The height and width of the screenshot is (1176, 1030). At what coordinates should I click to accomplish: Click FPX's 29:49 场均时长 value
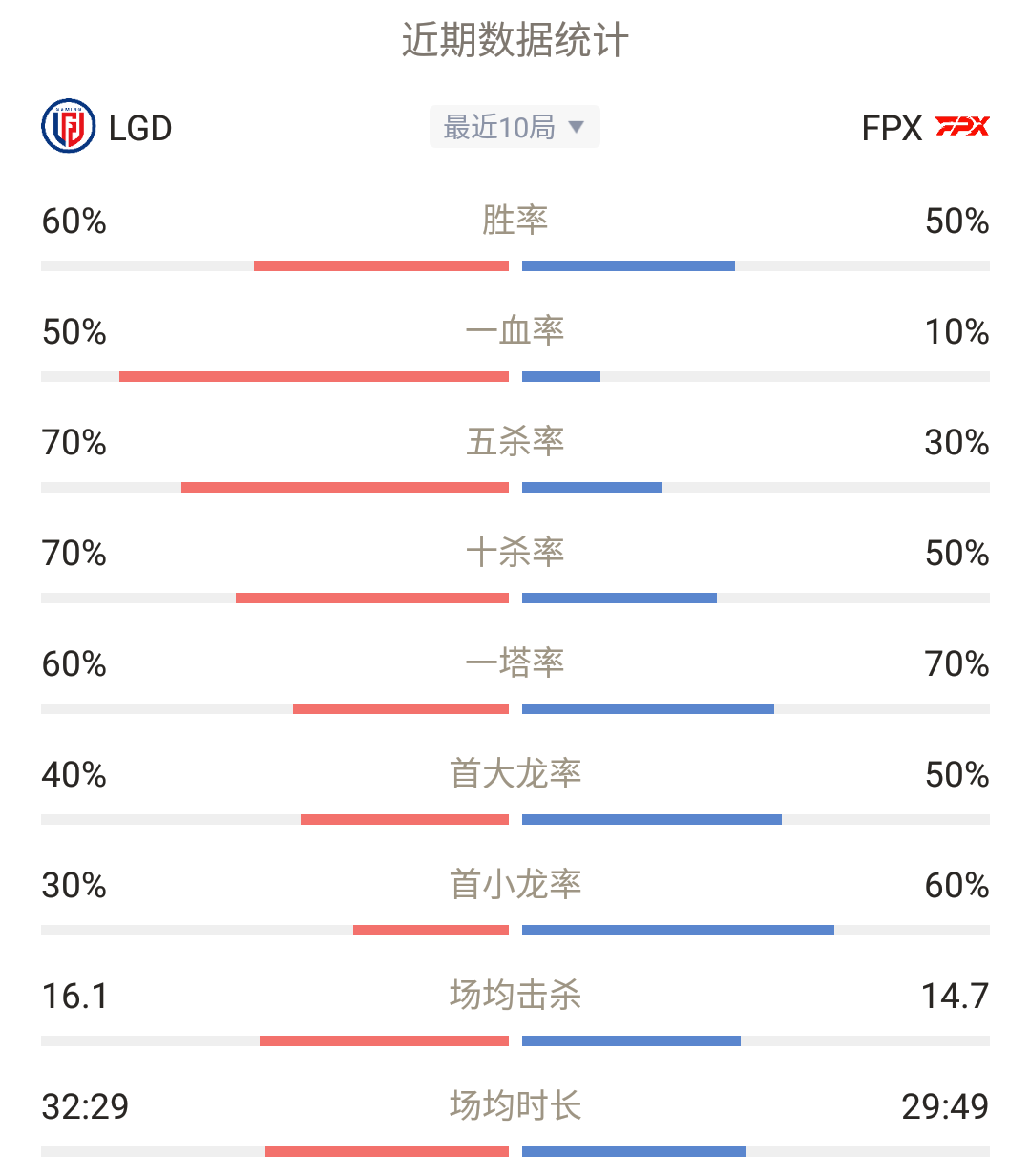[945, 1107]
